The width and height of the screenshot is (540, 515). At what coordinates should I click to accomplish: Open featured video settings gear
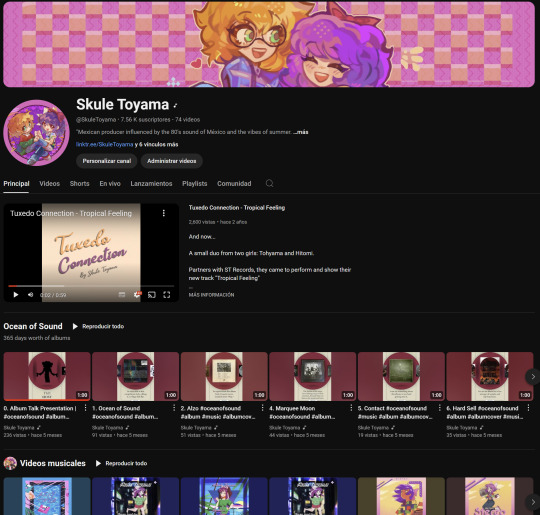137,295
